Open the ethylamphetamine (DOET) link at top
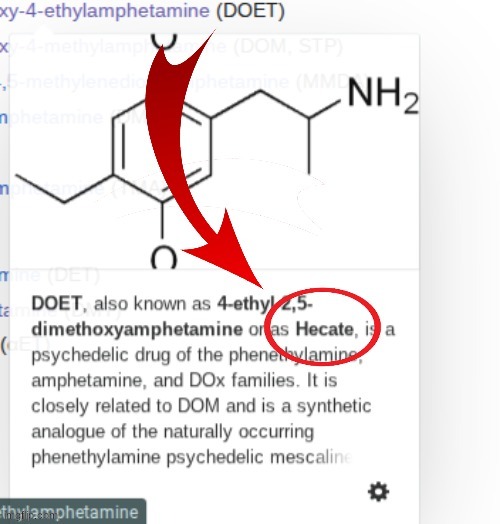 [105, 10]
